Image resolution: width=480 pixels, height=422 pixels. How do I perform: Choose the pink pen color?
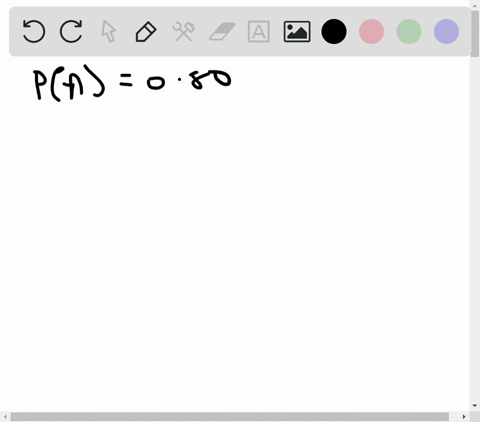pyautogui.click(x=371, y=31)
